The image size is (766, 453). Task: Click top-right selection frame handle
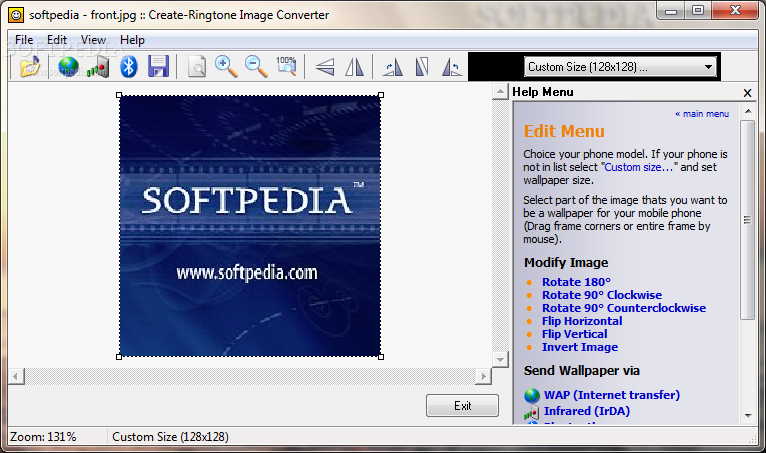381,95
